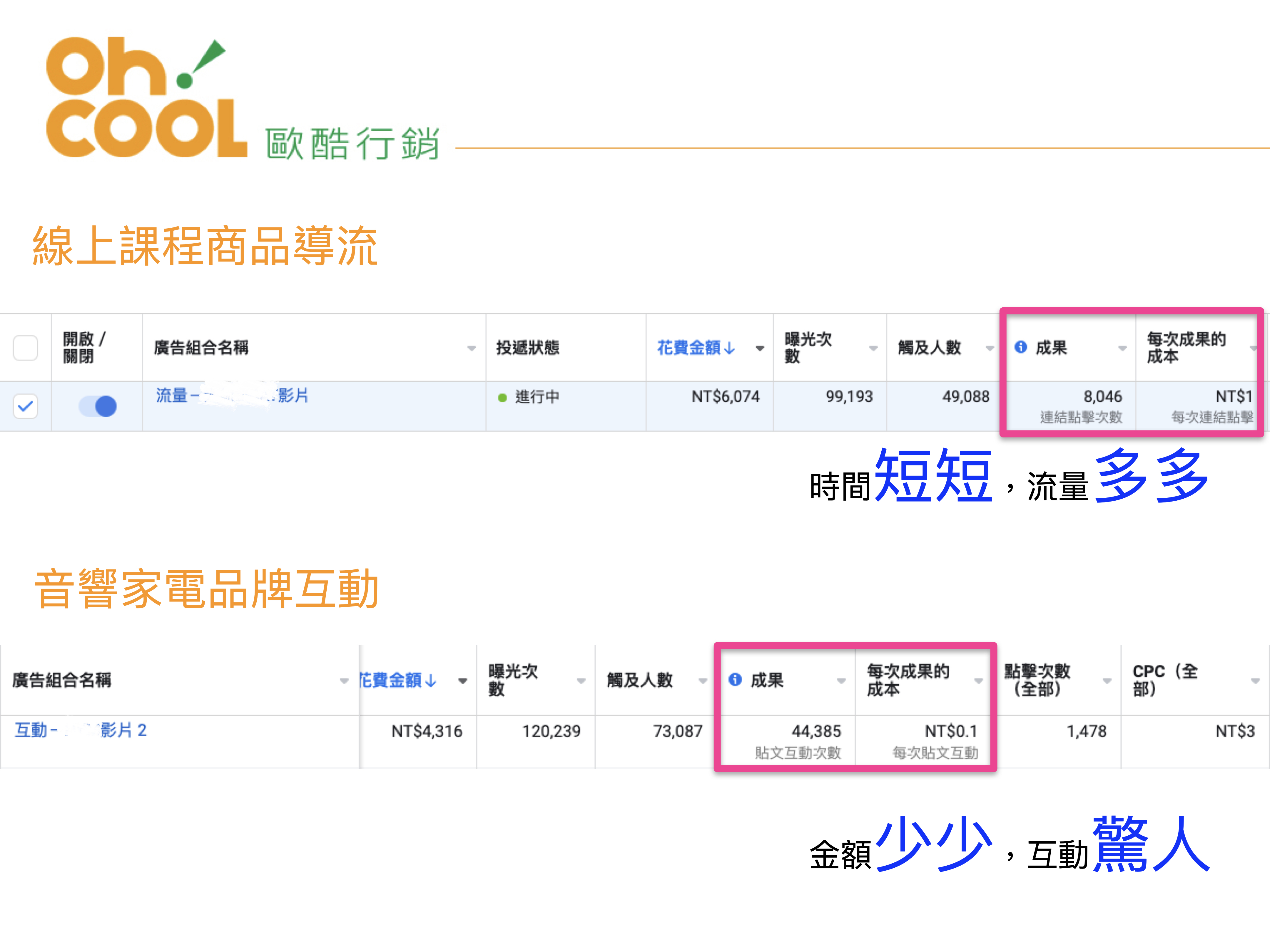The height and width of the screenshot is (952, 1270).
Task: Click 投遞狀態 column header
Action: [x=527, y=348]
